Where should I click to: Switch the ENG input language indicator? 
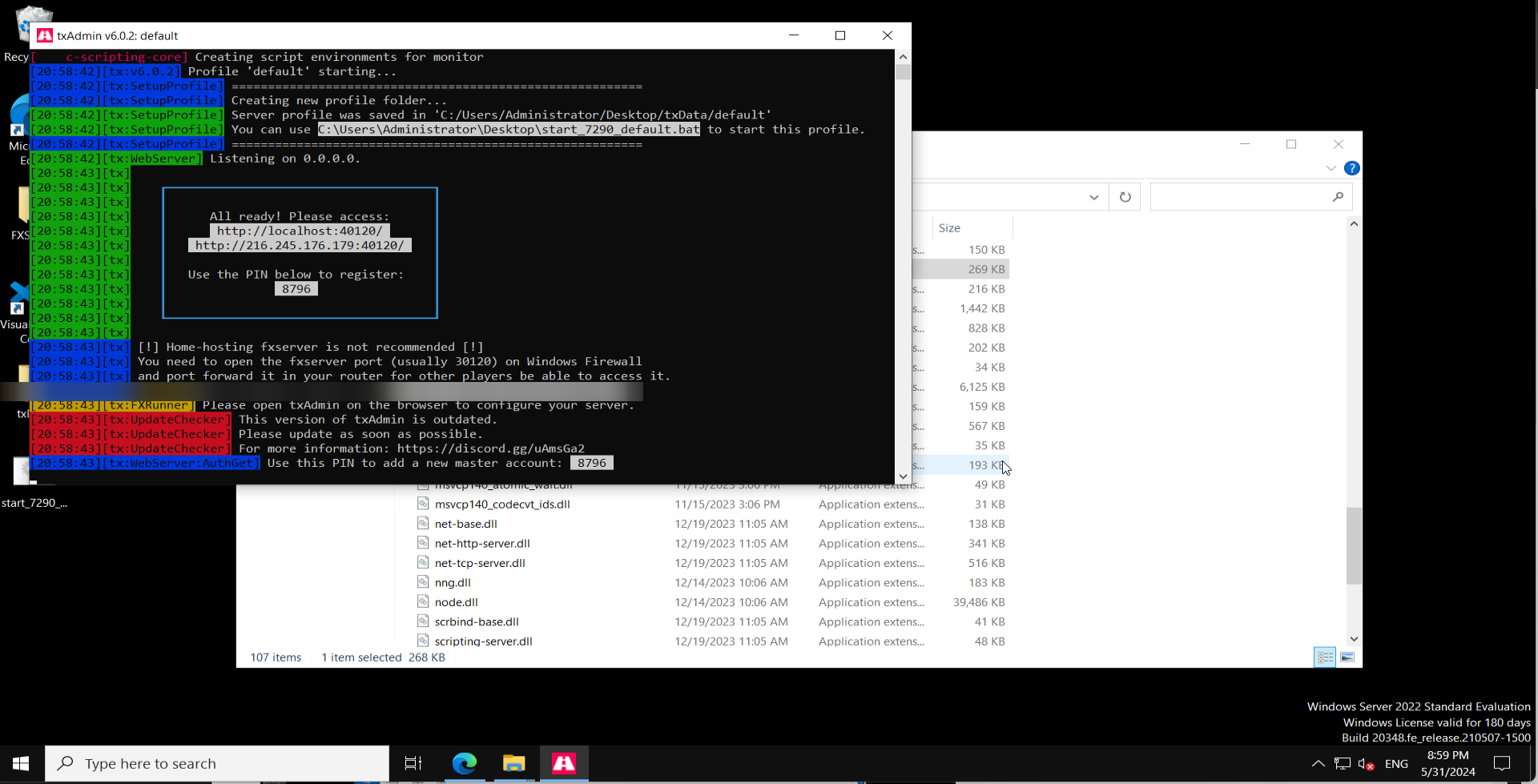coord(1396,764)
